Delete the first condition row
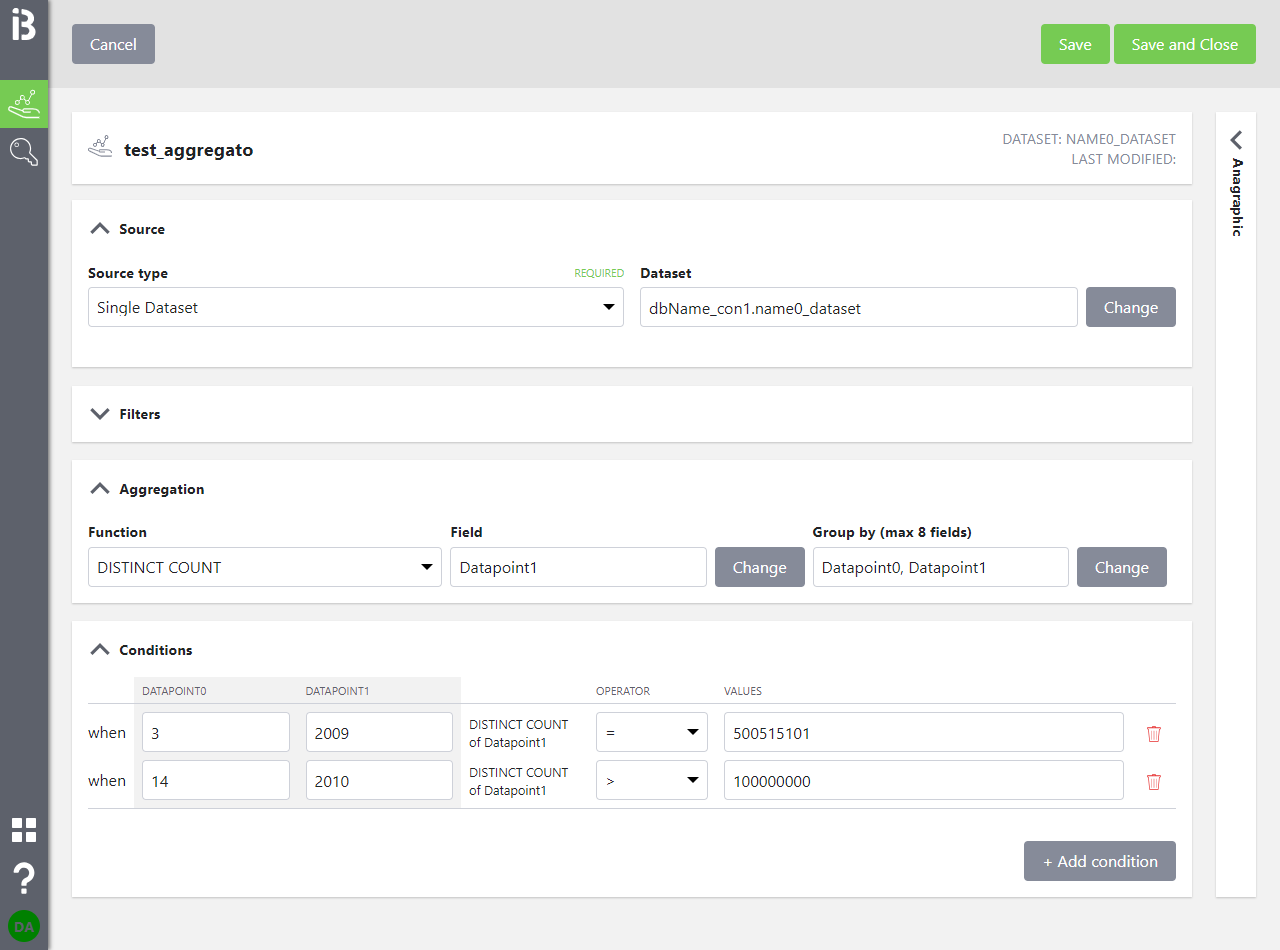Screen dimensions: 1280x950 (1154, 733)
